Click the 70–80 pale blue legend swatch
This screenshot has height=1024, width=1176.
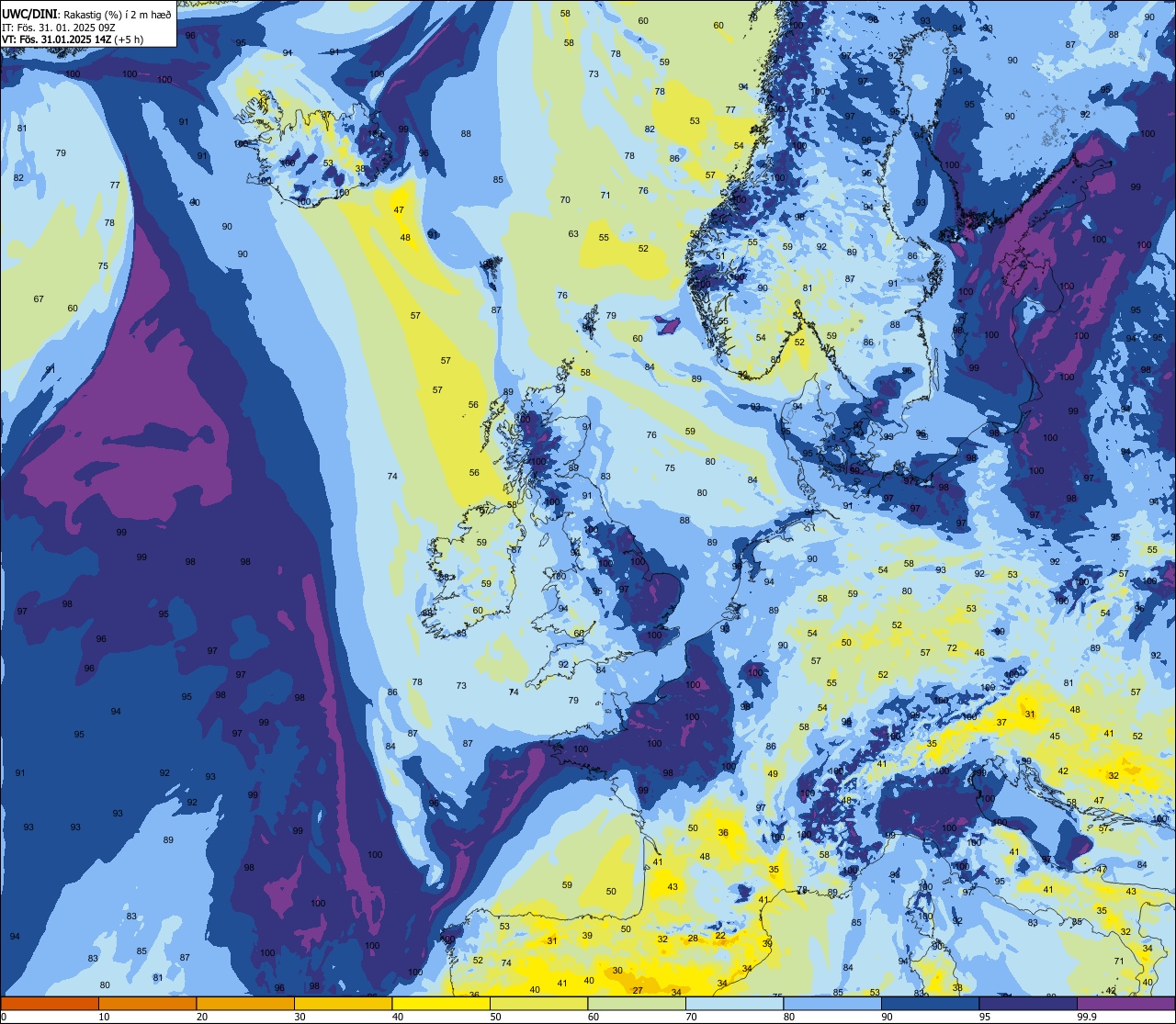[x=734, y=1003]
